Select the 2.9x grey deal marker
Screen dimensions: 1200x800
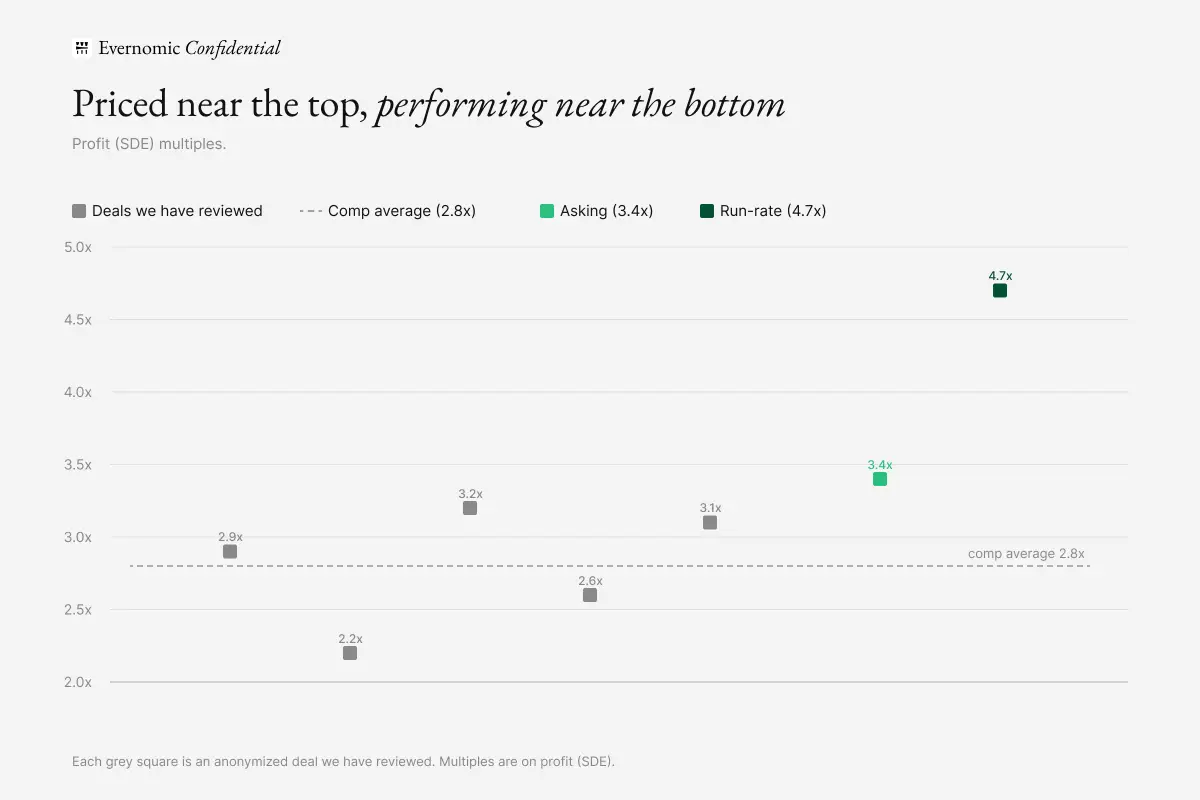click(x=230, y=552)
